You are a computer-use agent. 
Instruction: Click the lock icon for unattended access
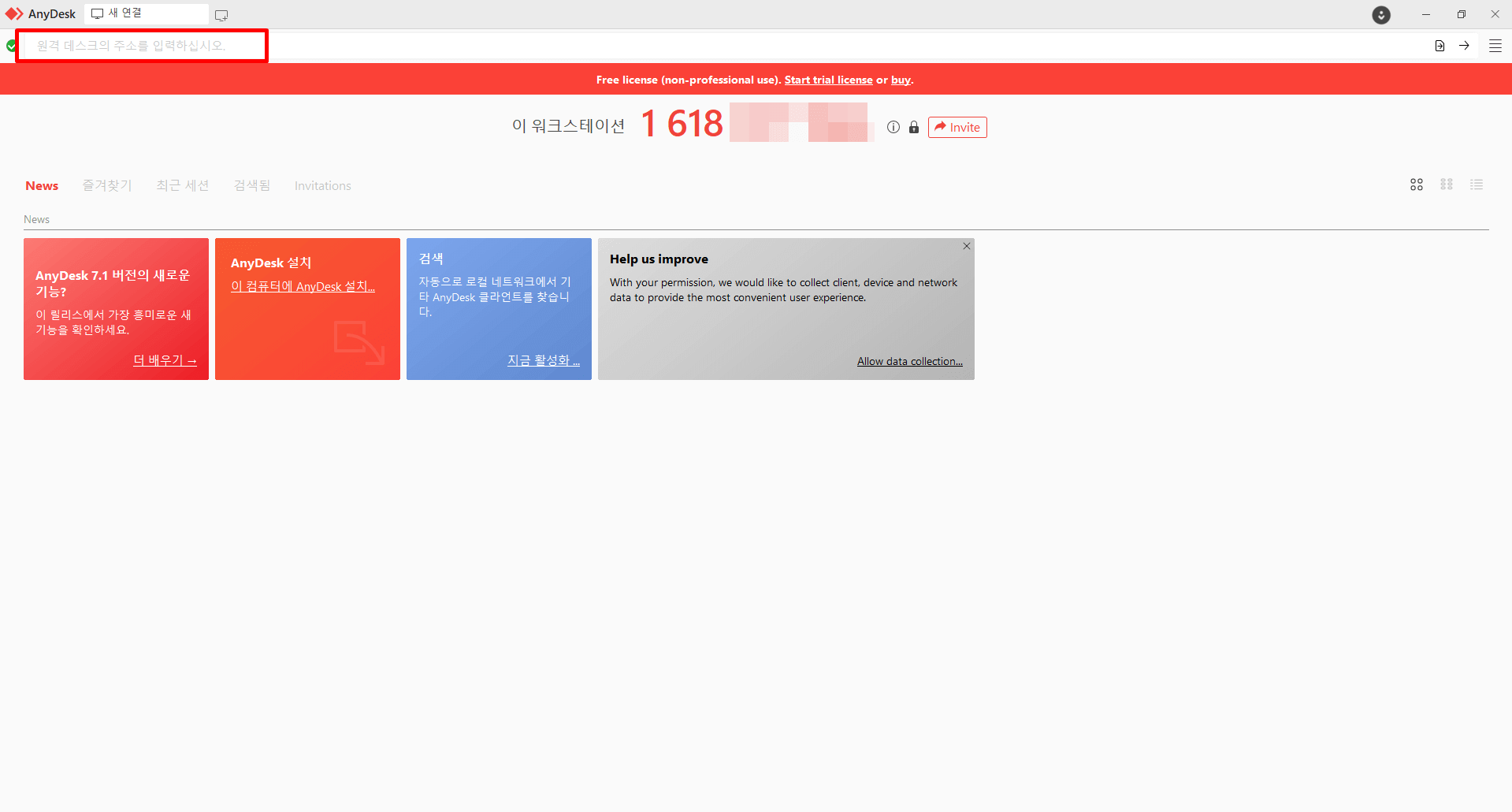(x=914, y=127)
